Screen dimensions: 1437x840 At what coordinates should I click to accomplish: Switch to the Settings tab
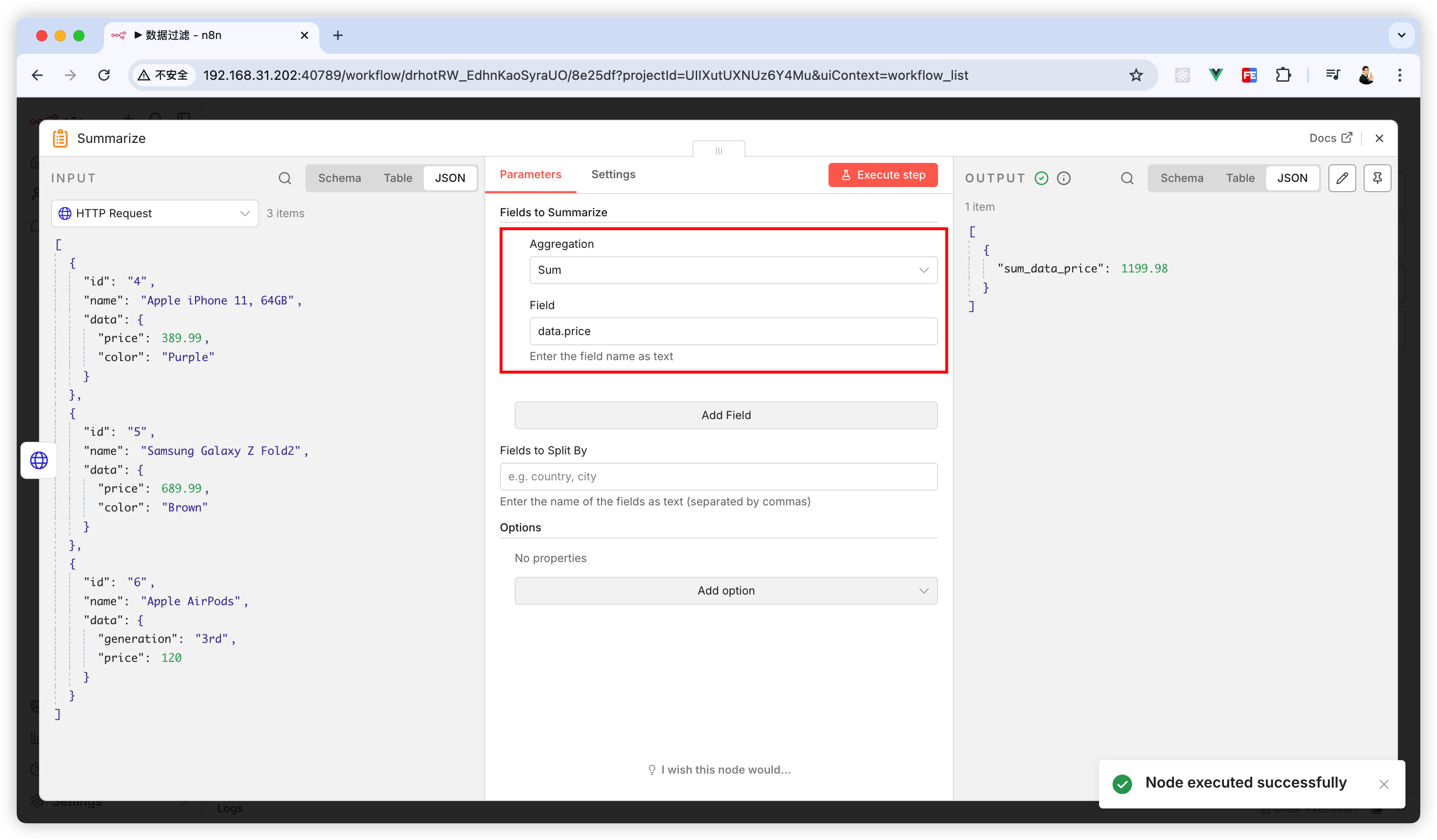click(x=613, y=174)
